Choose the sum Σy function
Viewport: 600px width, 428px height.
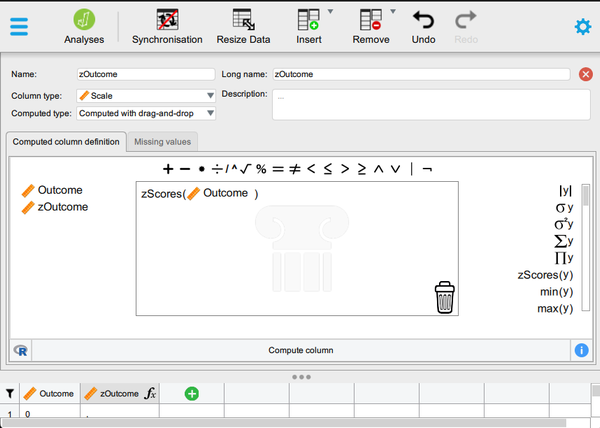[563, 241]
